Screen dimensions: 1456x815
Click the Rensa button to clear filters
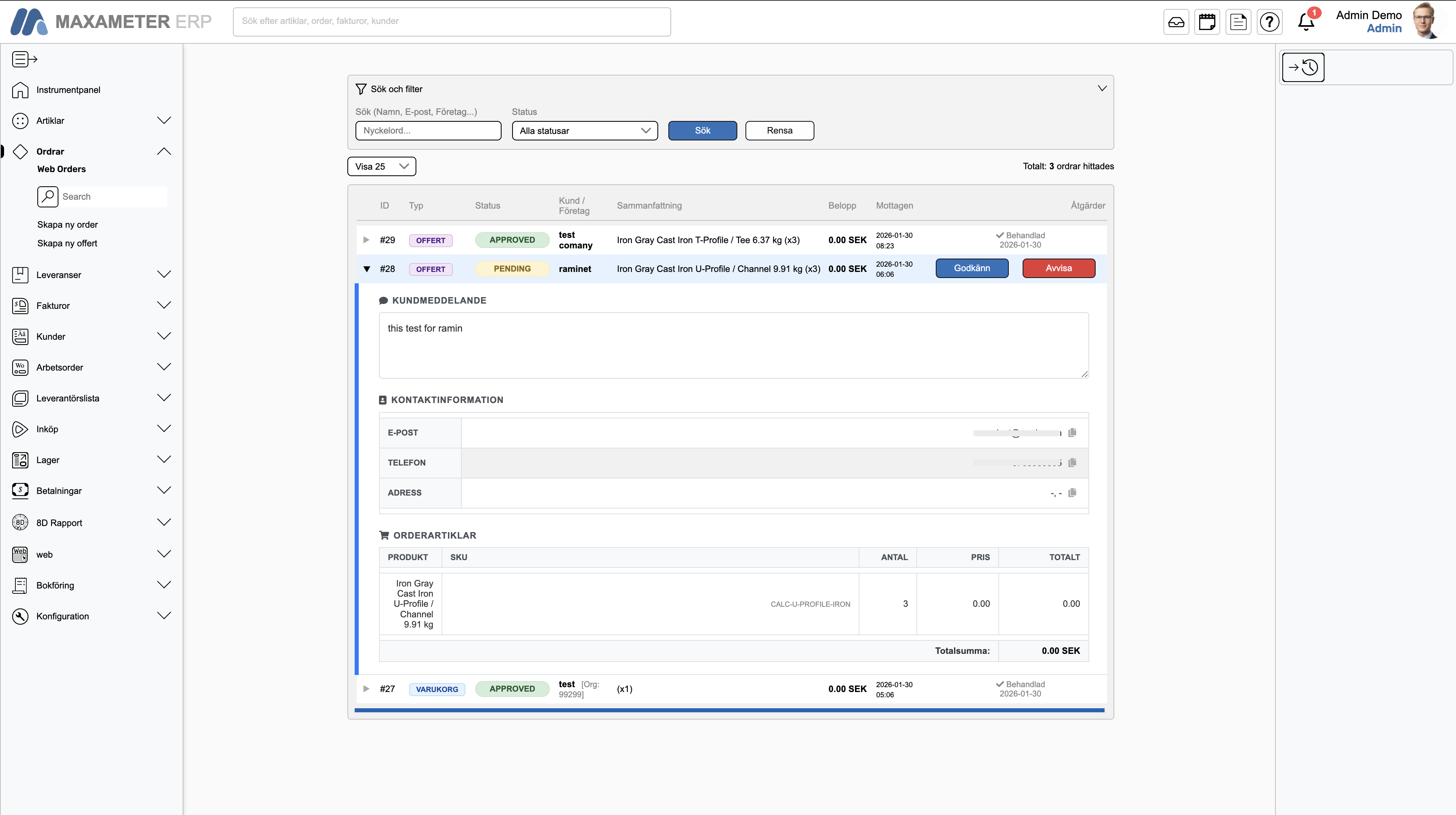click(780, 131)
